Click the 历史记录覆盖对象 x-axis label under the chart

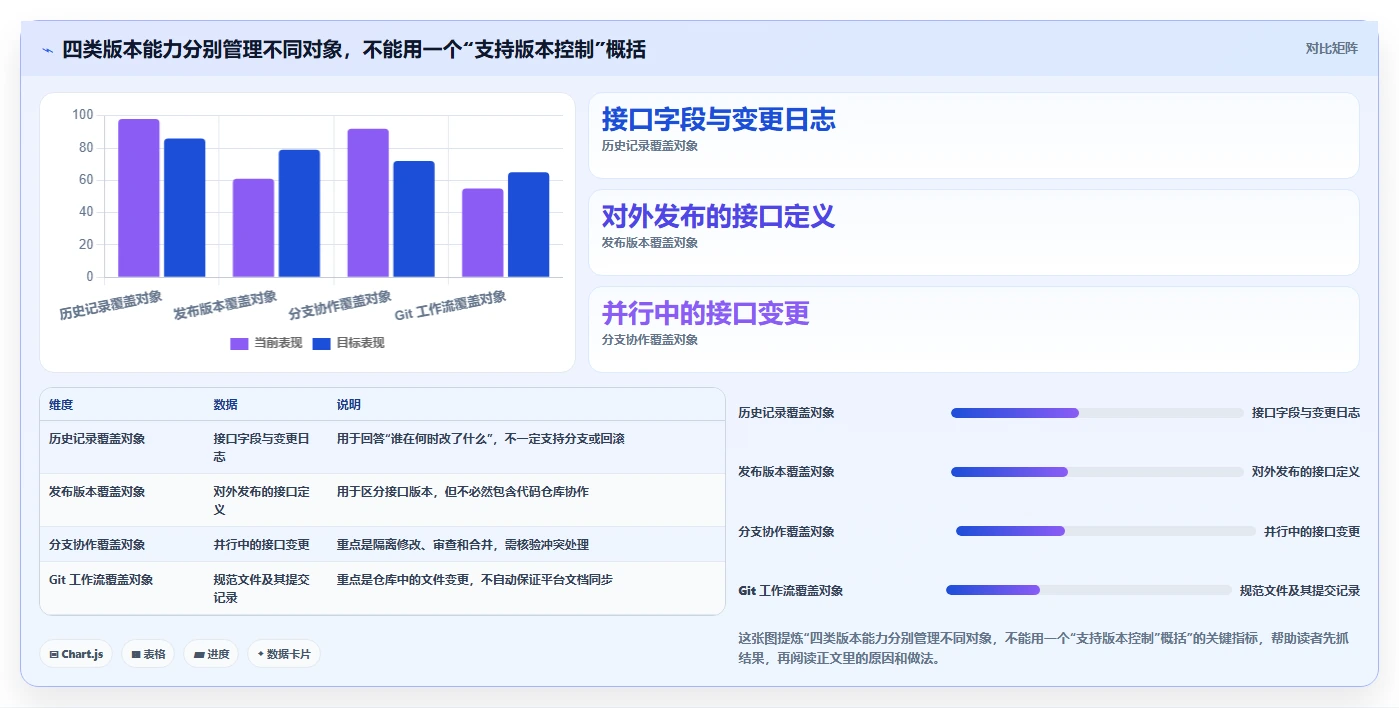coord(111,305)
